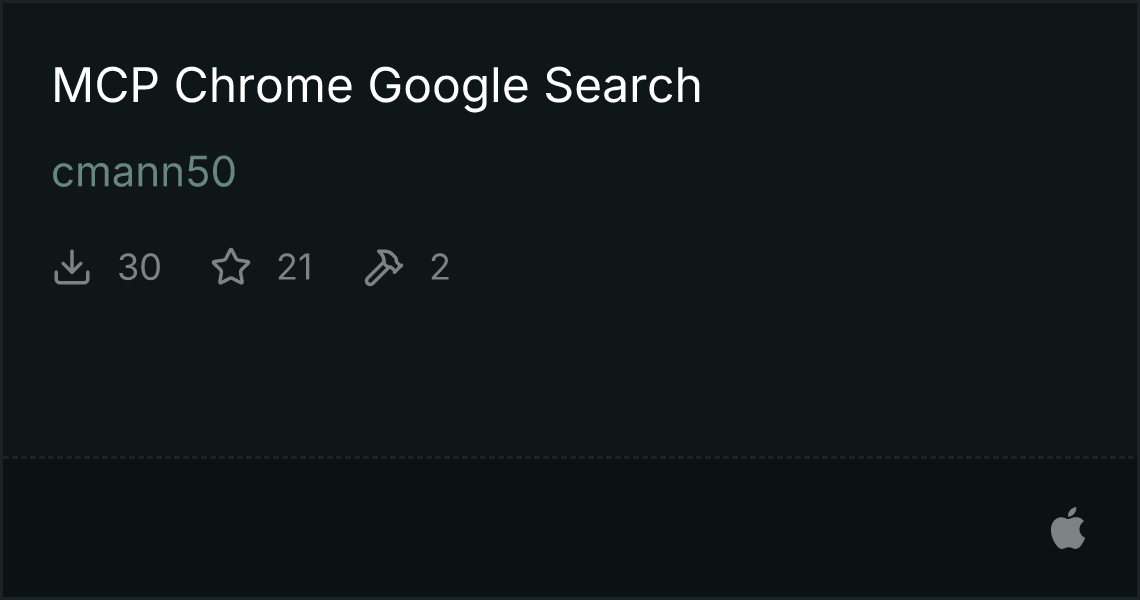Open the MCP Chrome Google Search title
The width and height of the screenshot is (1140, 600).
coord(376,86)
